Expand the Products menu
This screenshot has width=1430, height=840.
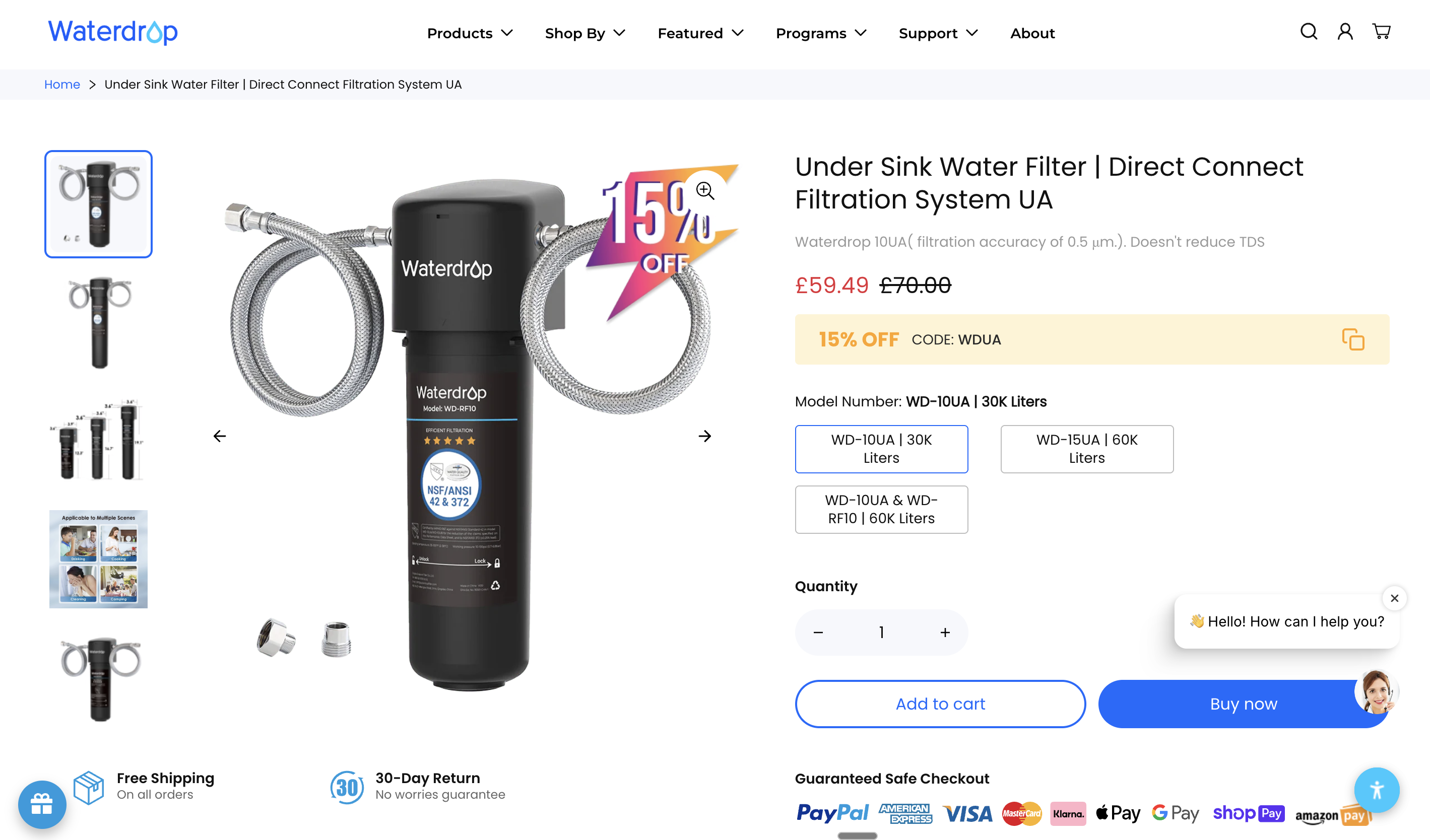pyautogui.click(x=470, y=33)
